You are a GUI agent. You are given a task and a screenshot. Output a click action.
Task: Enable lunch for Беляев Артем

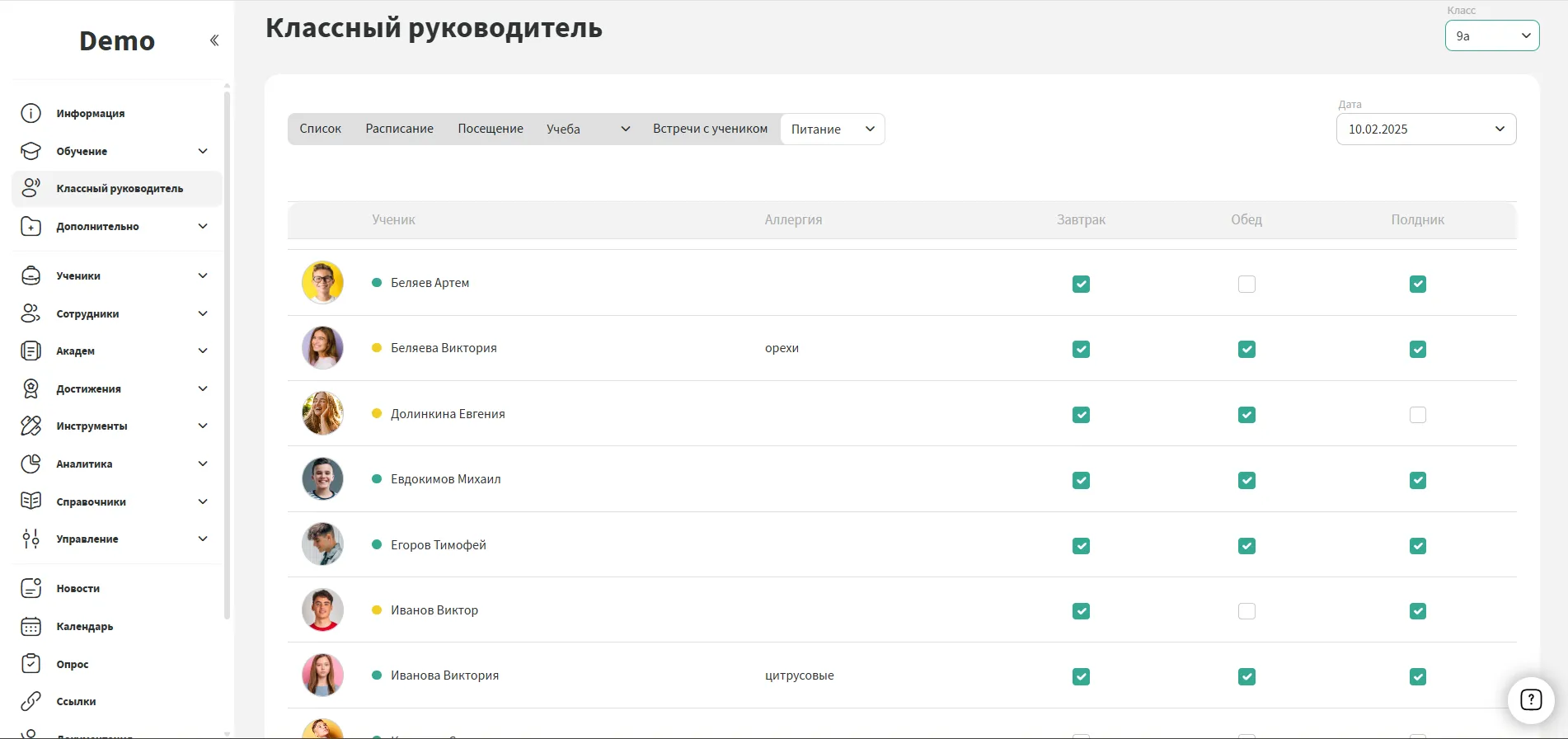(1246, 284)
